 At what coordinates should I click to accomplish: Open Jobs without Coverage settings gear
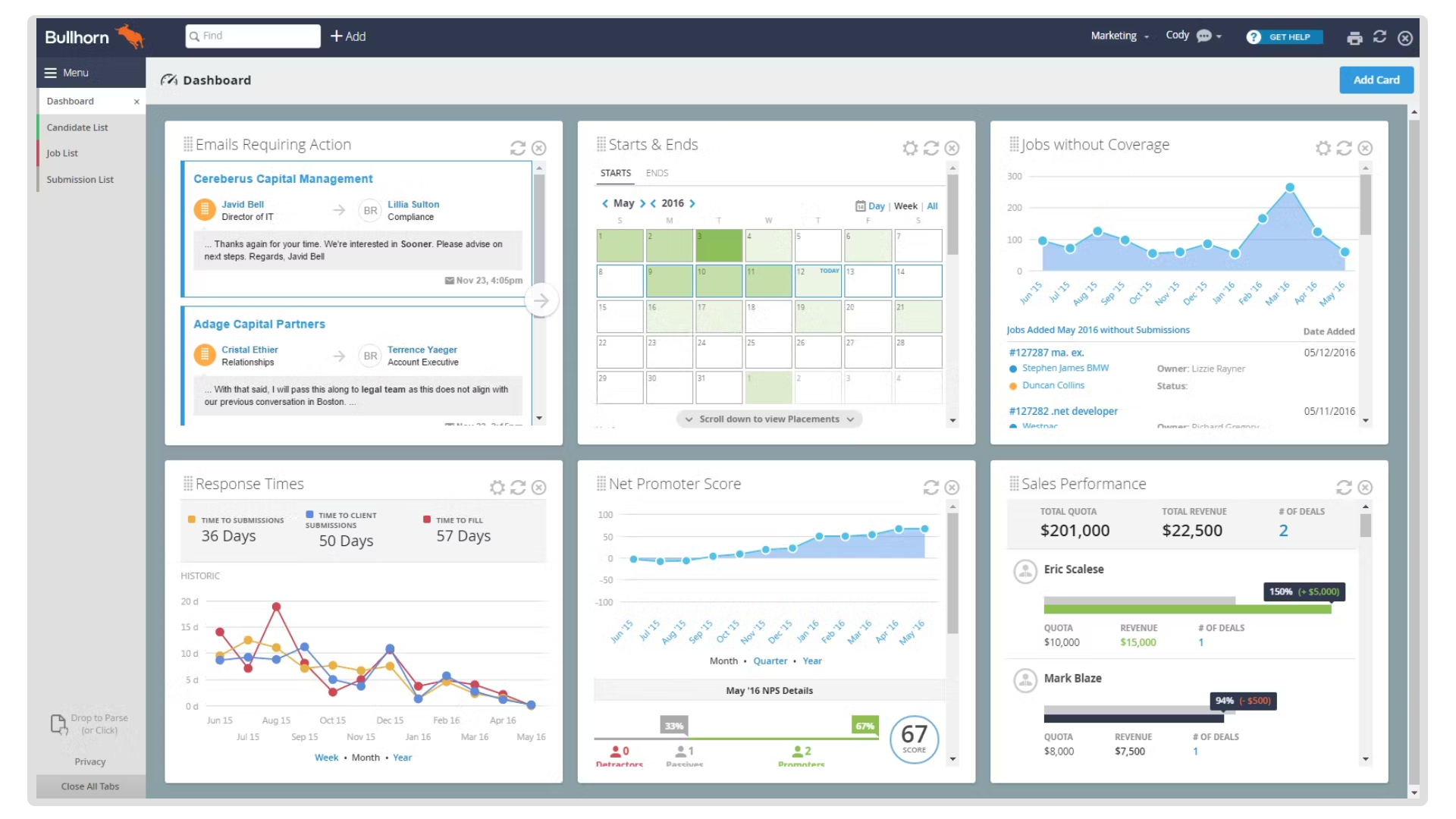click(1324, 148)
